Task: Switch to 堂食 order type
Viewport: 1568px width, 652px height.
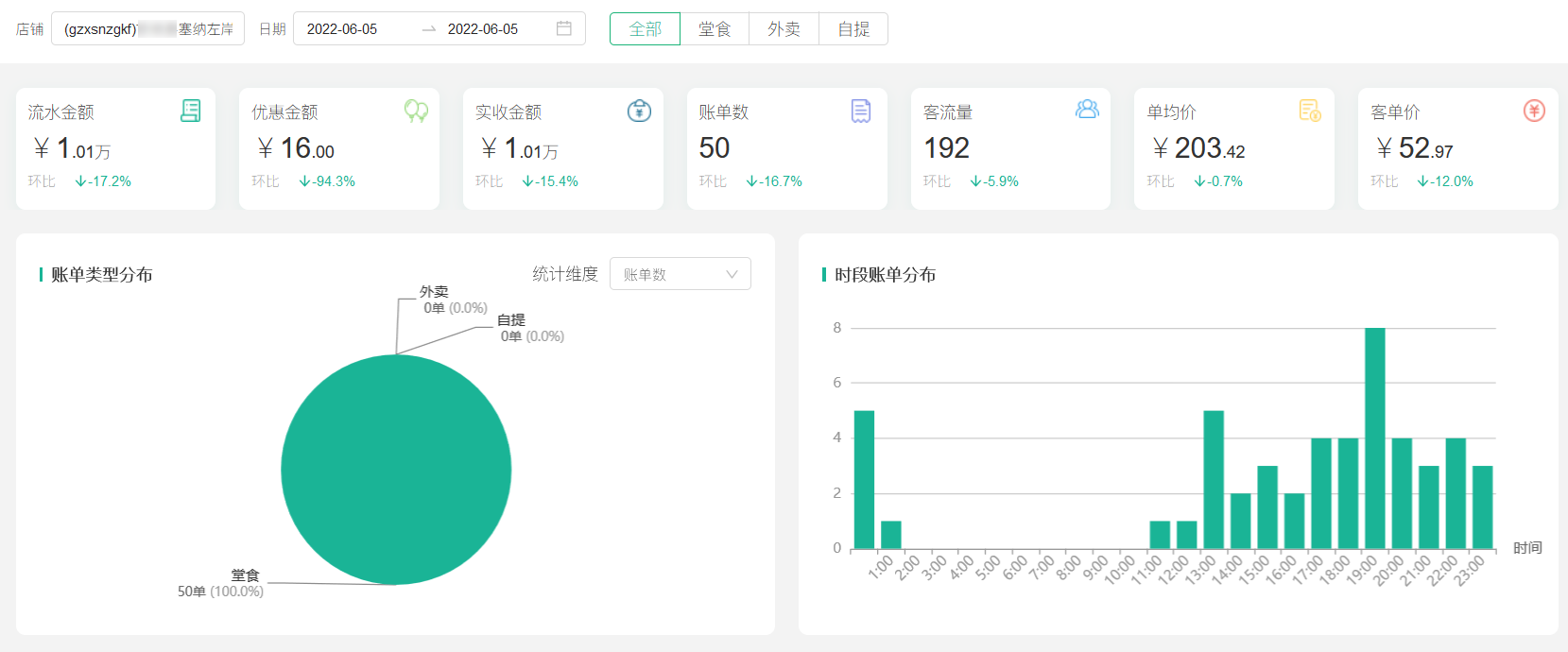Action: click(x=715, y=29)
